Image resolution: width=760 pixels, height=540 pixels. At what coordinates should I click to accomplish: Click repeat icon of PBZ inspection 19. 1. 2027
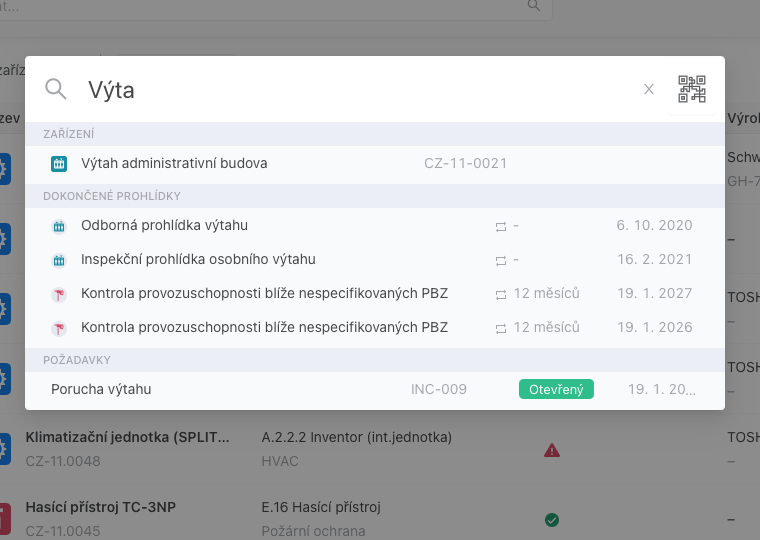pos(501,294)
